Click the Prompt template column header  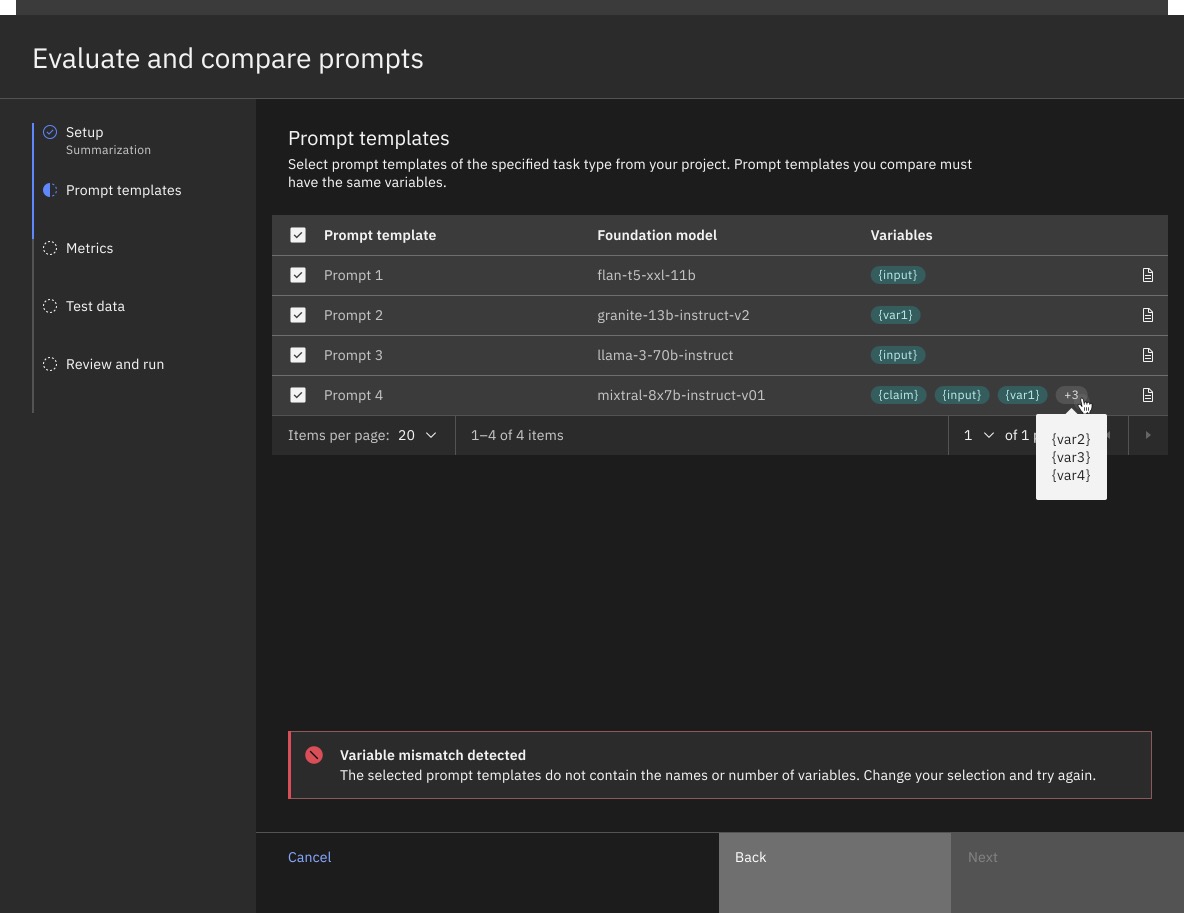380,235
